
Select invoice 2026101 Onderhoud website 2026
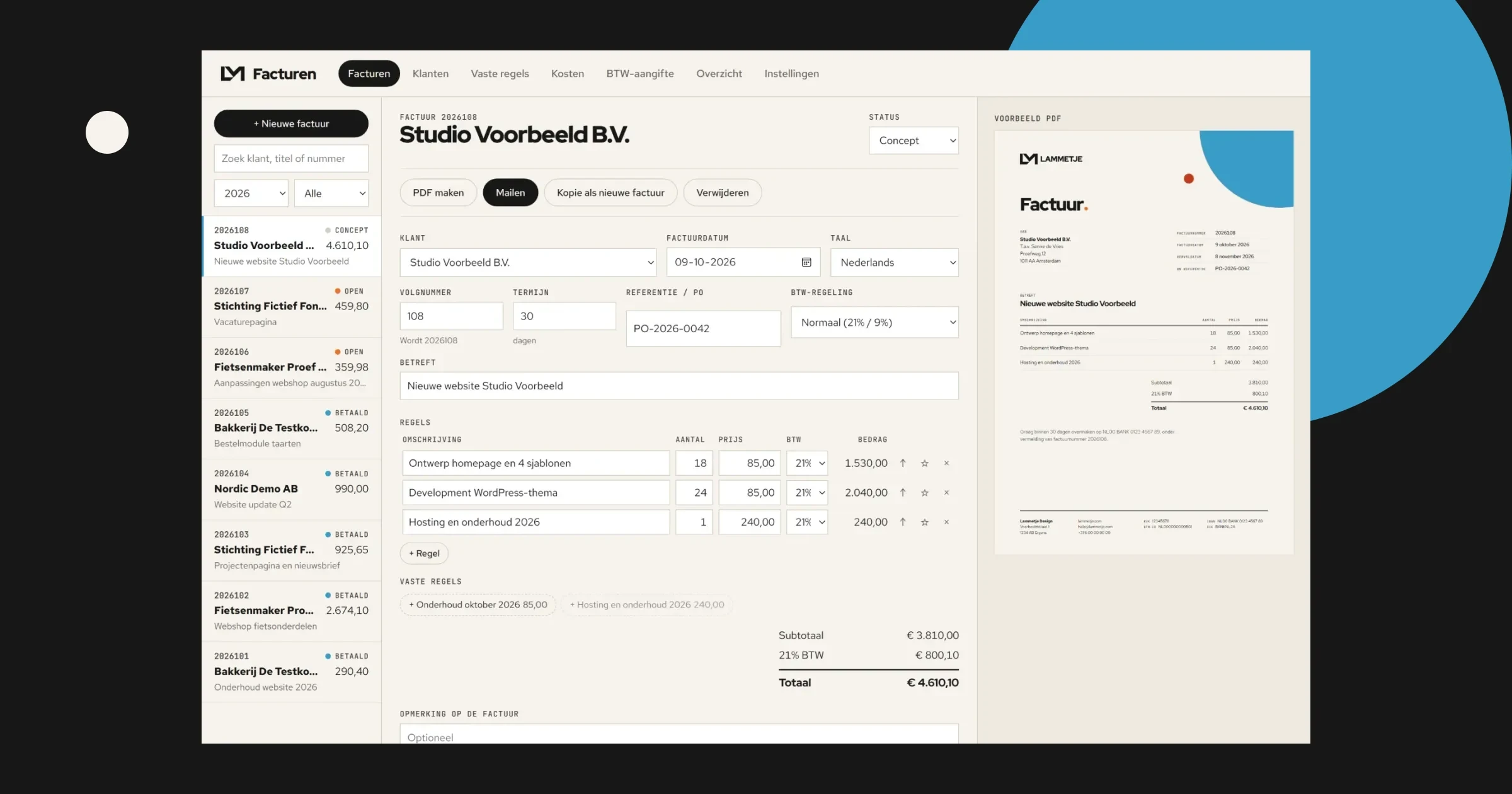click(291, 672)
